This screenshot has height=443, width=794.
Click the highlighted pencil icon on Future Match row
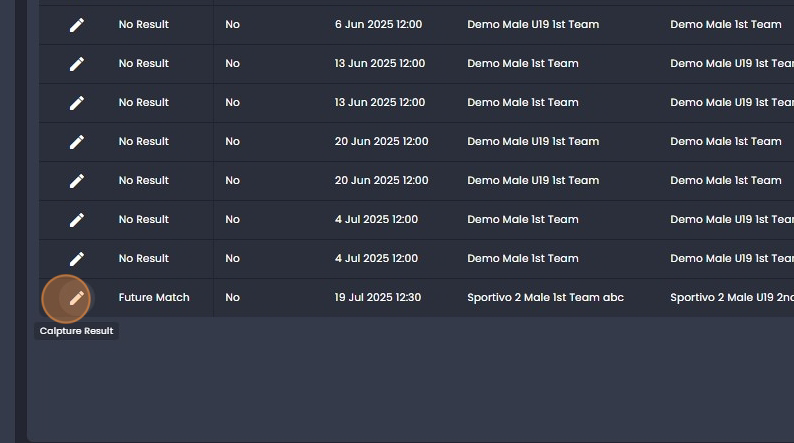[x=77, y=298]
